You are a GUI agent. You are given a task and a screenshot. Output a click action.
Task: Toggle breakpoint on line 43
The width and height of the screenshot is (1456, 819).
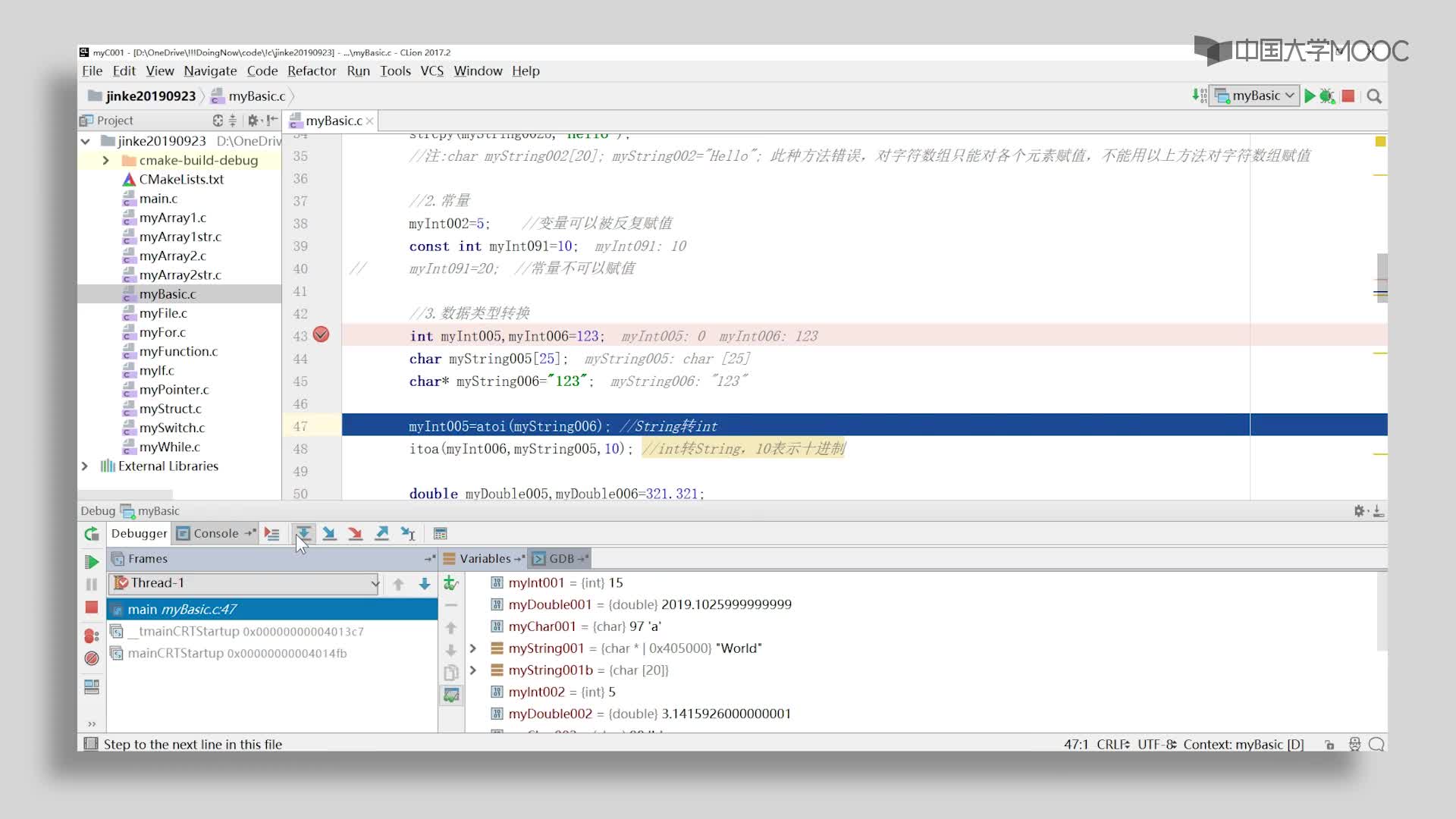(x=322, y=334)
